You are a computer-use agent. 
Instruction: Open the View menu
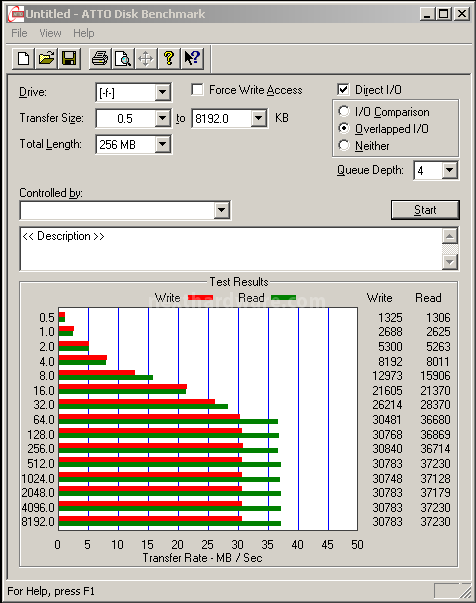point(50,33)
